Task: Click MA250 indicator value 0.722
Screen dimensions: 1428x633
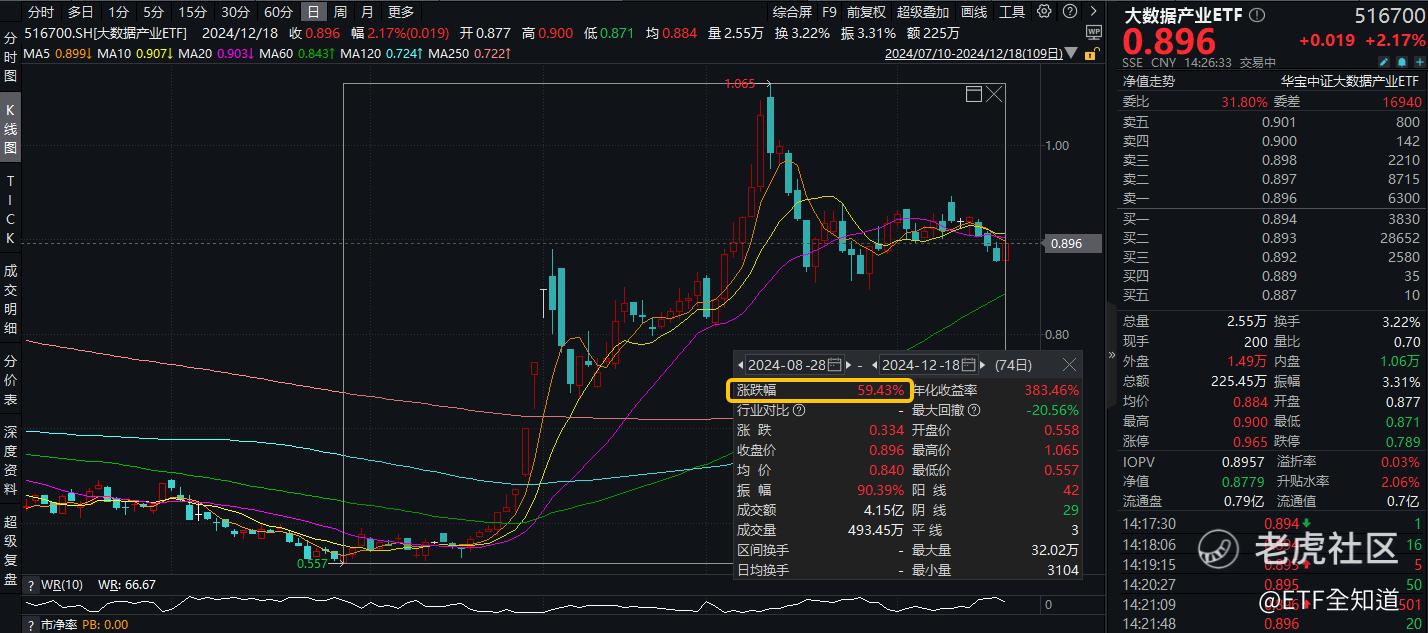Action: pyautogui.click(x=494, y=53)
